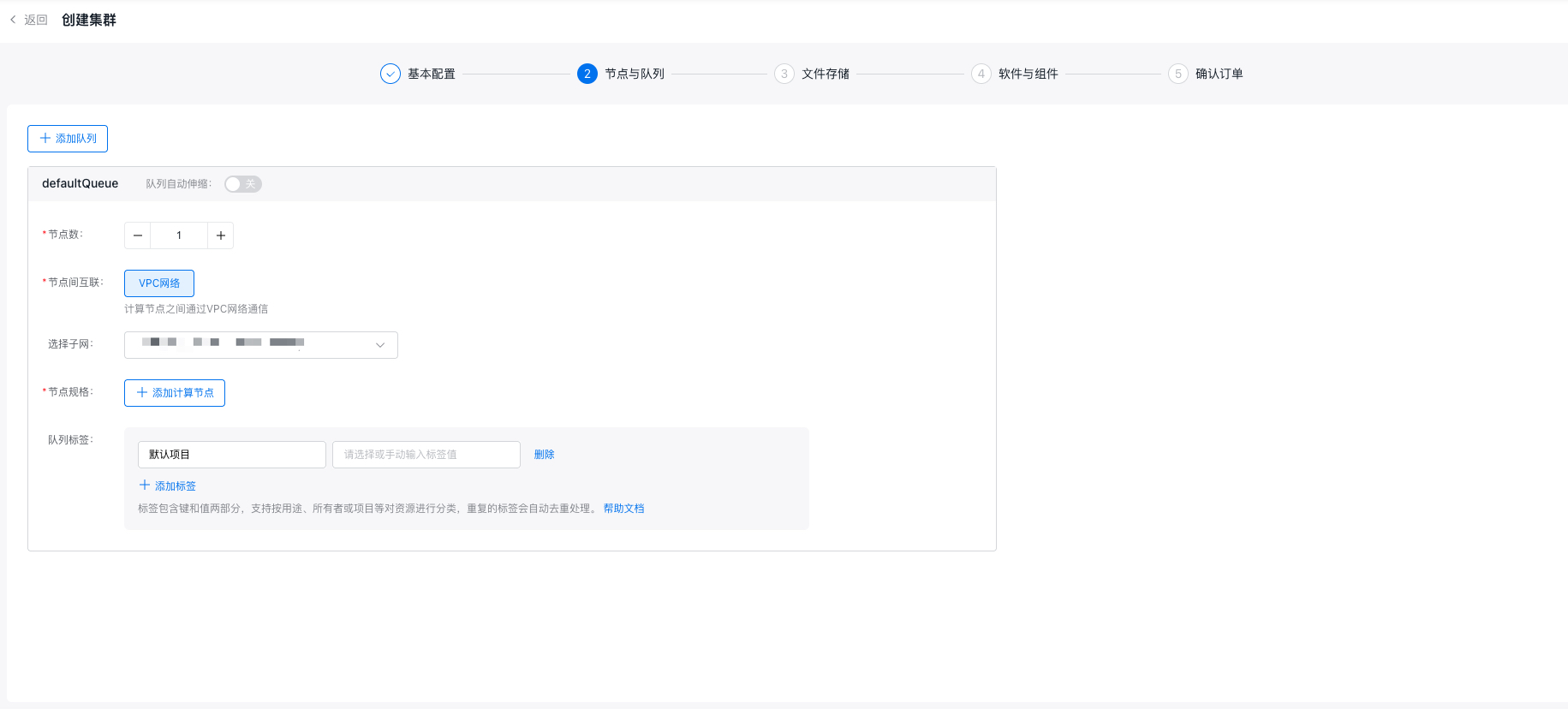Click the 默认项目 tag key field

232,455
